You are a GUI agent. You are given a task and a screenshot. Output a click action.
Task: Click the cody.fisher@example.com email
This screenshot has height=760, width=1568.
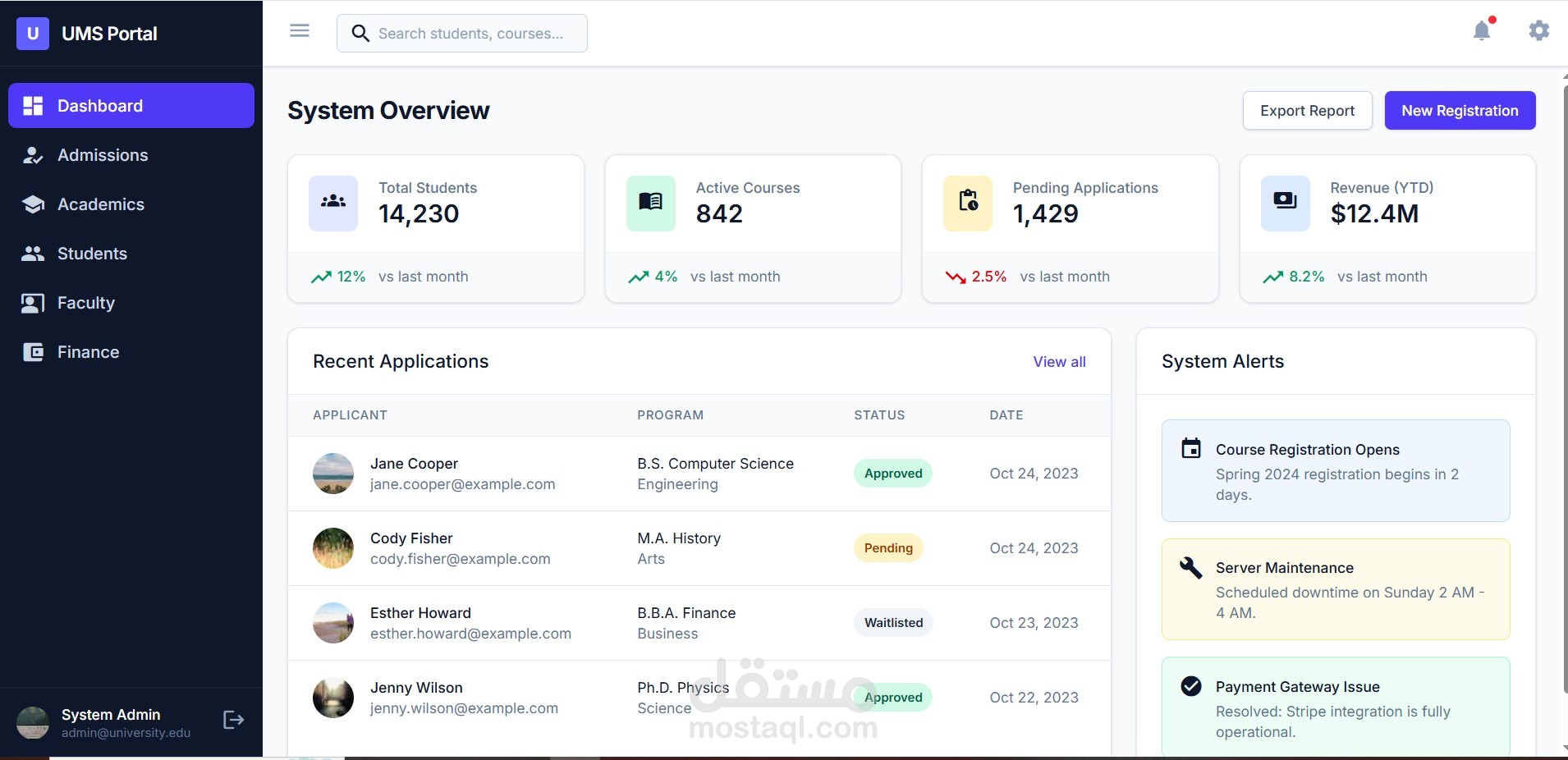click(461, 559)
